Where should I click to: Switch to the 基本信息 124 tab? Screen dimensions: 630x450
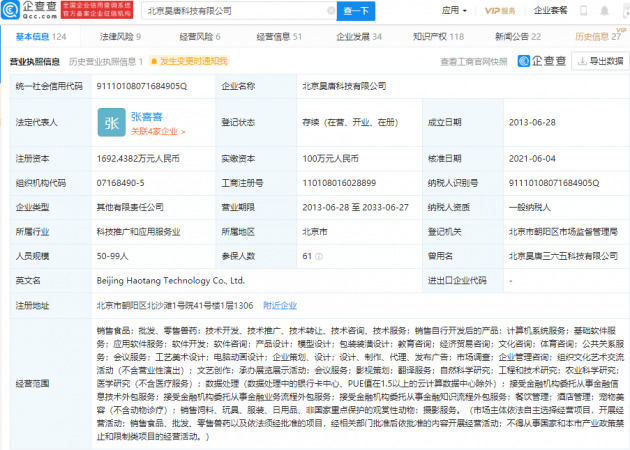41,37
